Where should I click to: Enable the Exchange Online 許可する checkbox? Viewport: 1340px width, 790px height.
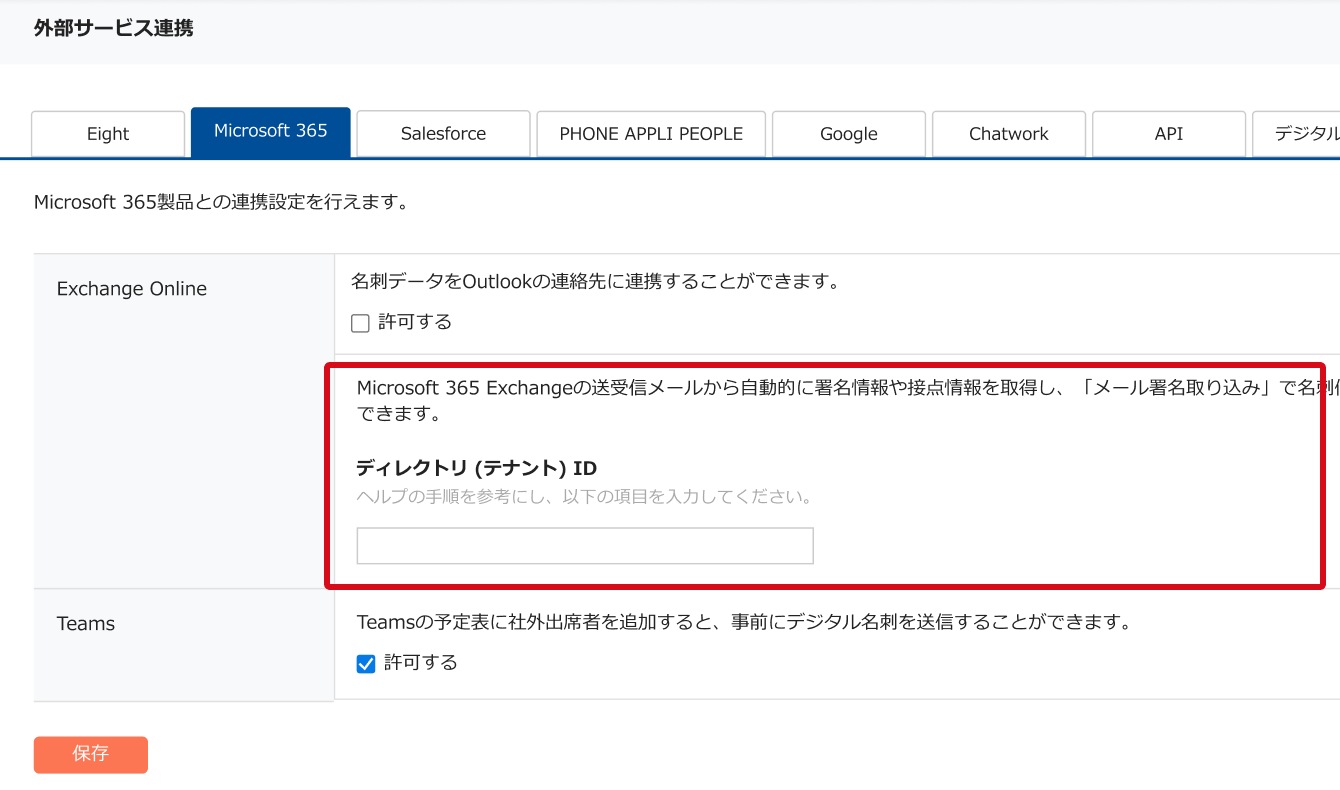(361, 323)
